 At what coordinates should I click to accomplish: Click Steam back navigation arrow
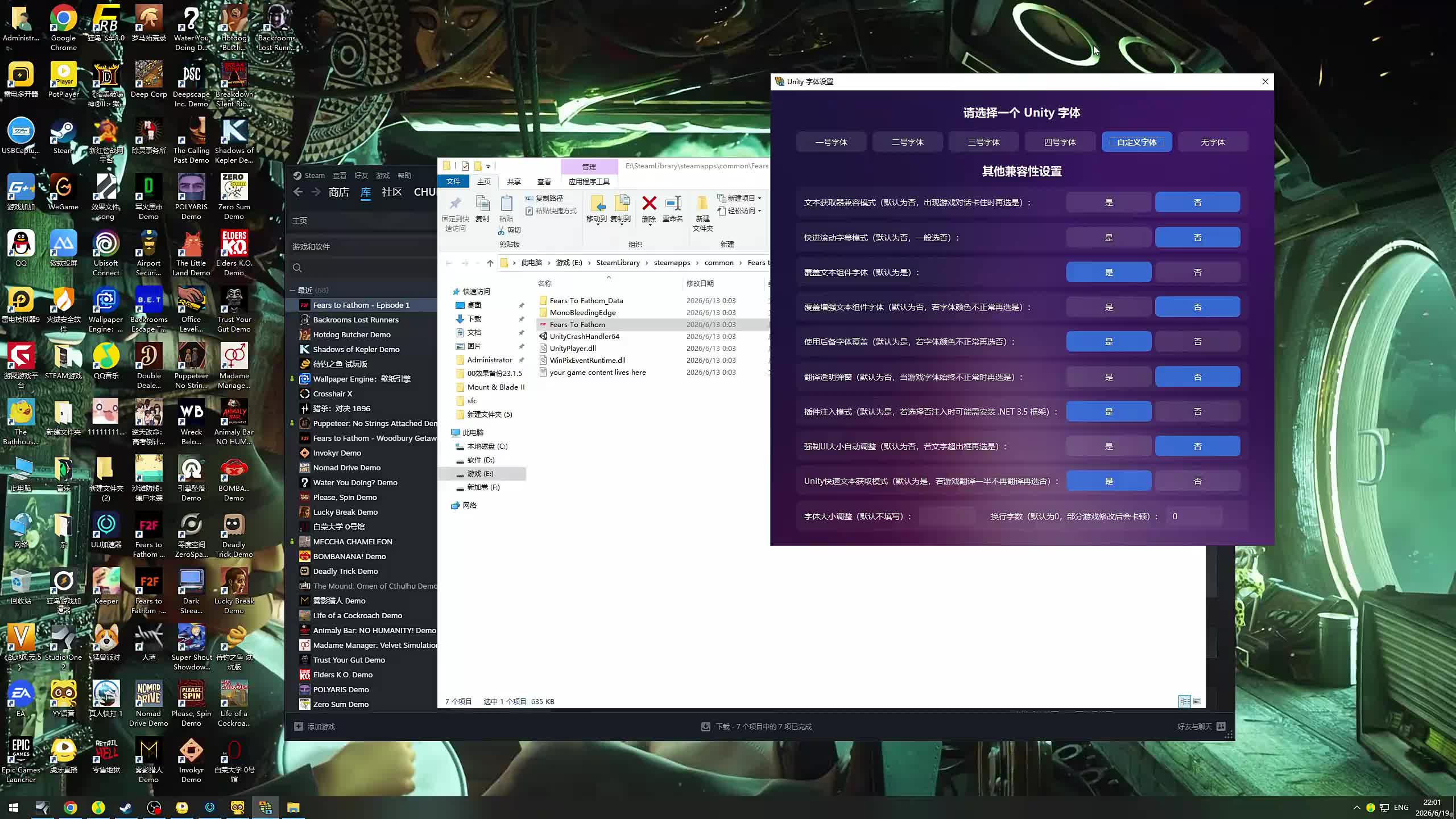tap(298, 192)
